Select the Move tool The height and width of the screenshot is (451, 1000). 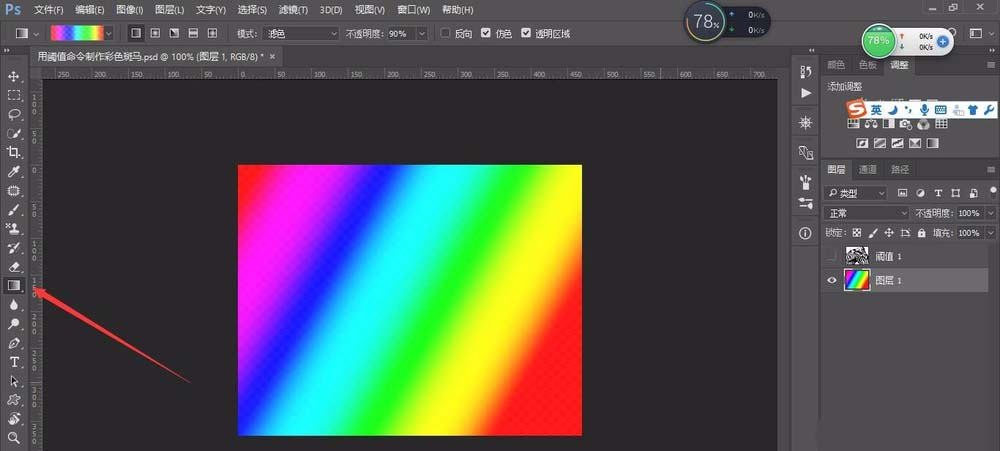tap(14, 76)
